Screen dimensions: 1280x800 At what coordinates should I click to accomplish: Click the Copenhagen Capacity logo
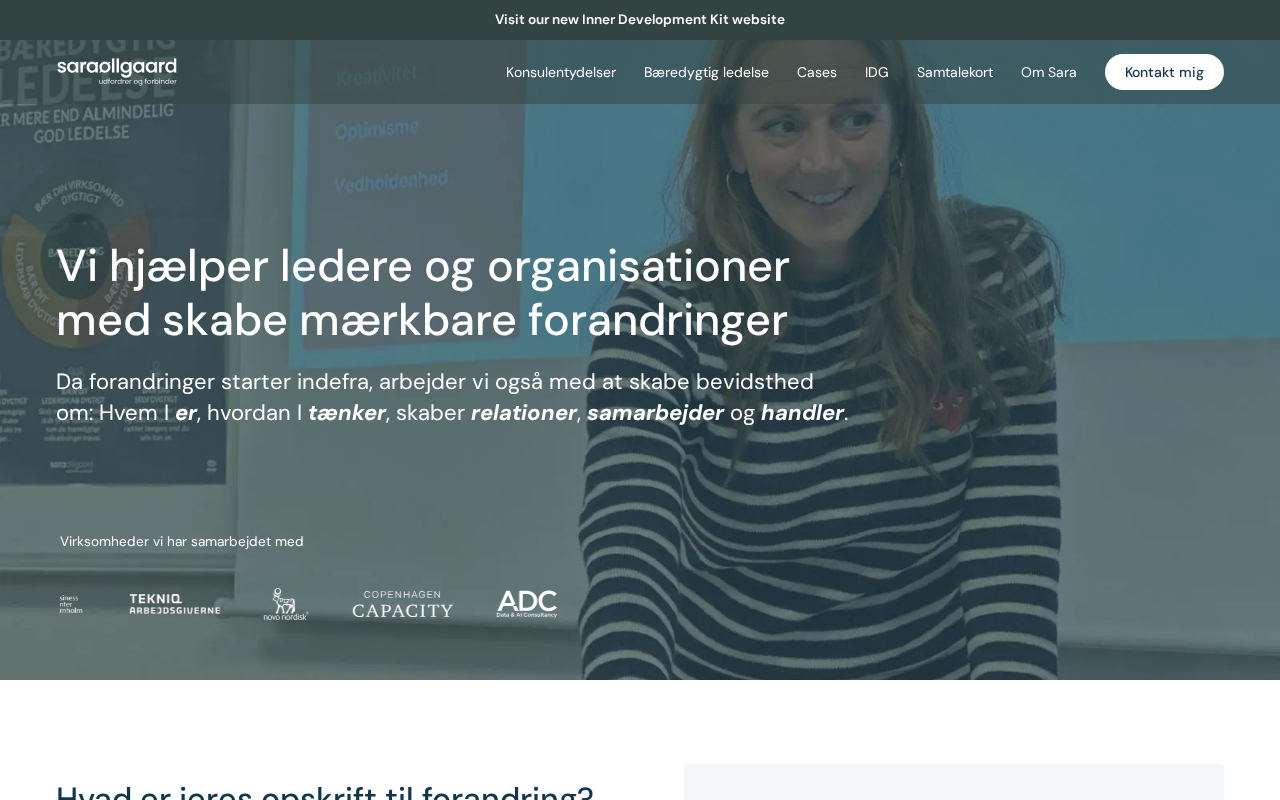[403, 604]
